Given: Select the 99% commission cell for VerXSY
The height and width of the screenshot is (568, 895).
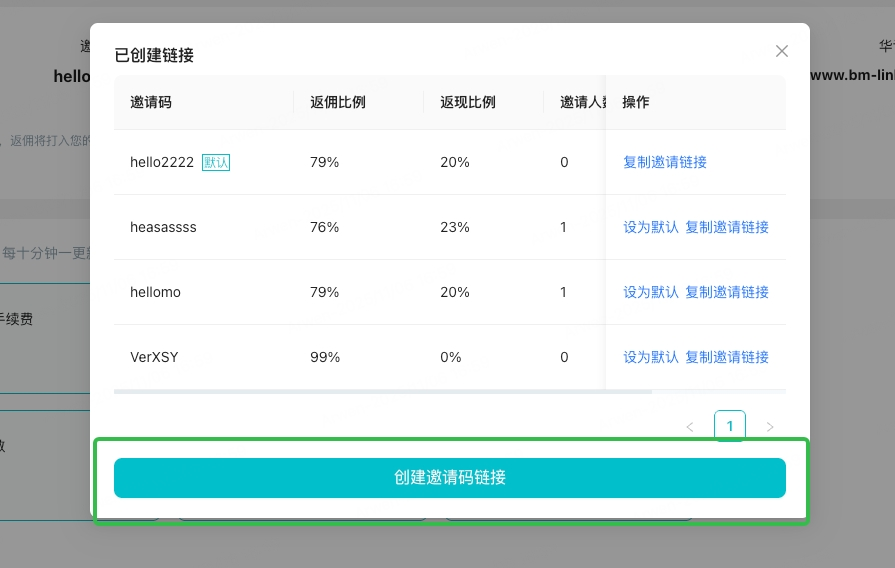Looking at the screenshot, I should 325,357.
